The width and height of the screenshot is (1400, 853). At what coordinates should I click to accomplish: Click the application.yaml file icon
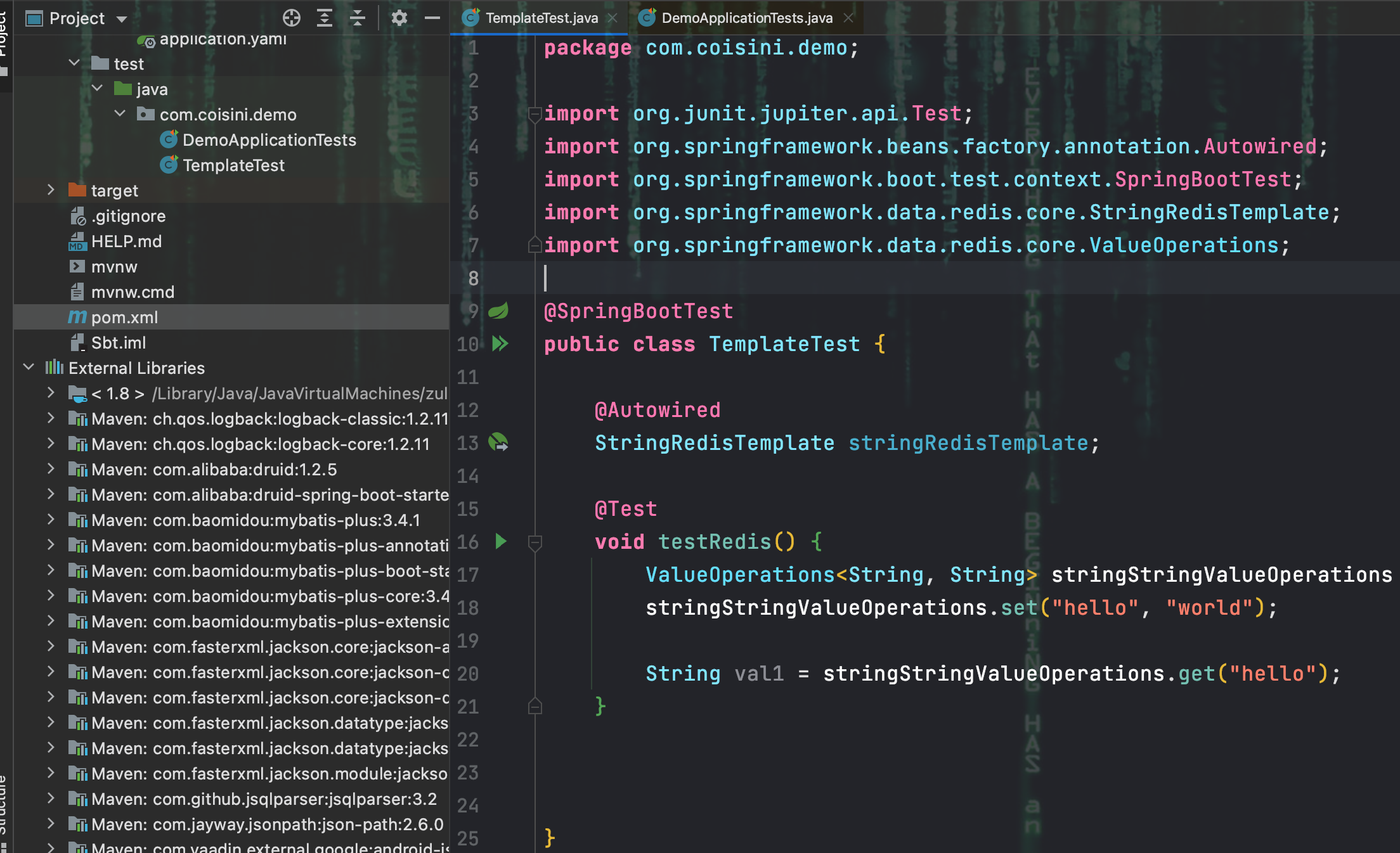(x=146, y=41)
